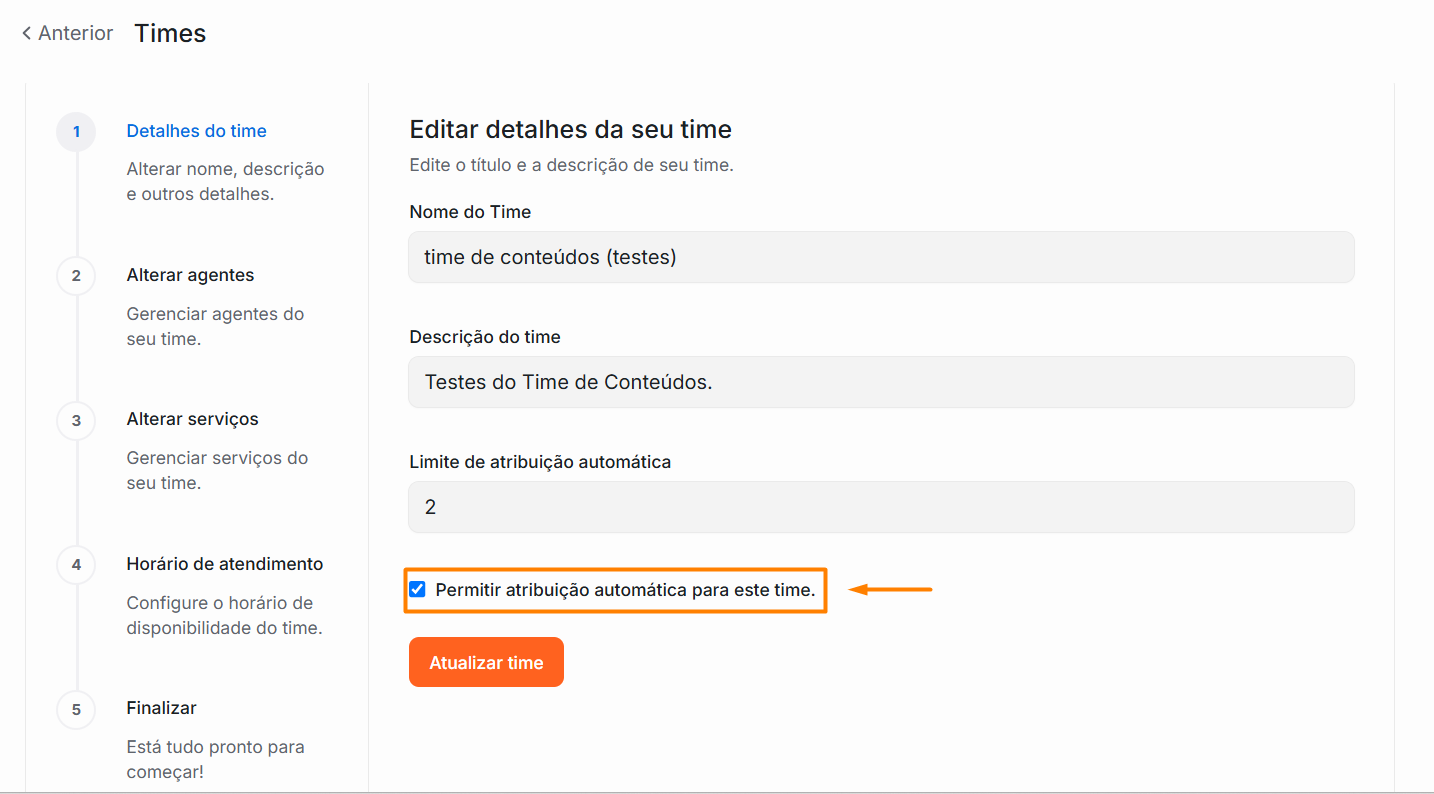Click the step 2 circle icon
1434x794 pixels.
tap(76, 276)
